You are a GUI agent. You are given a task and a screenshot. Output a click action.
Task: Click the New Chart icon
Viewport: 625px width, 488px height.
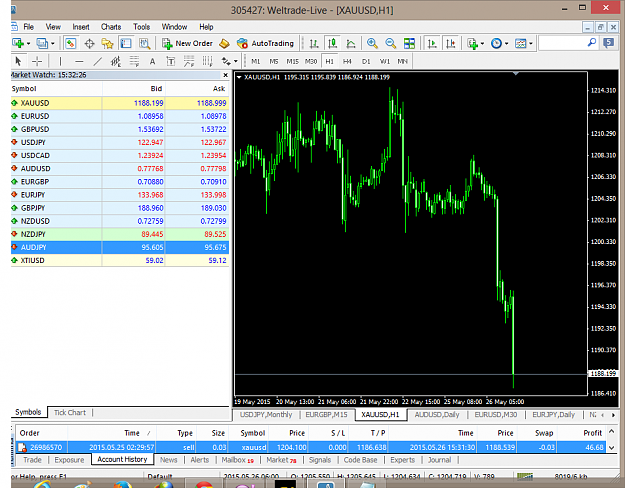pyautogui.click(x=18, y=43)
